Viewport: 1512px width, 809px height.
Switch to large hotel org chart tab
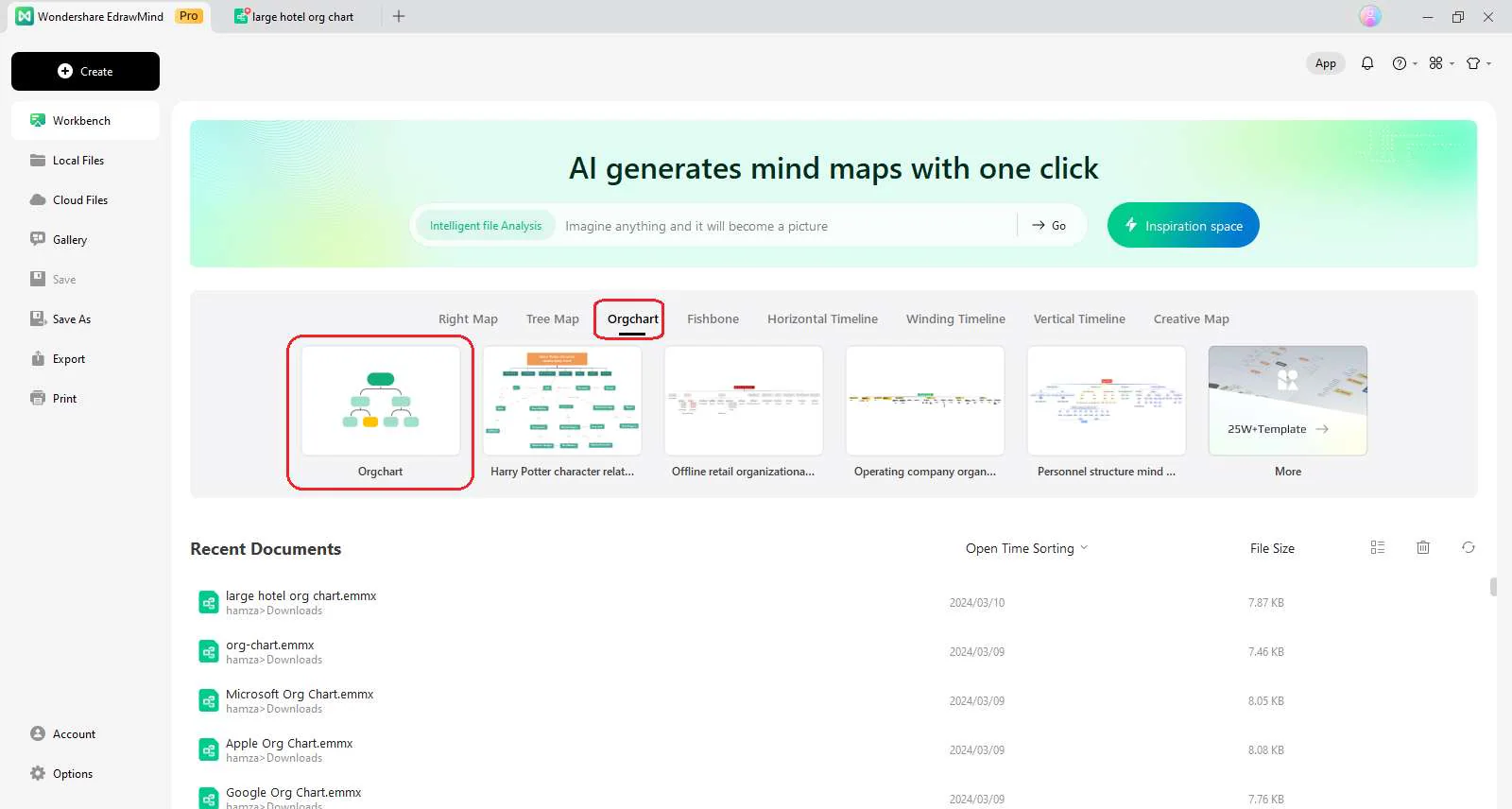pyautogui.click(x=295, y=16)
